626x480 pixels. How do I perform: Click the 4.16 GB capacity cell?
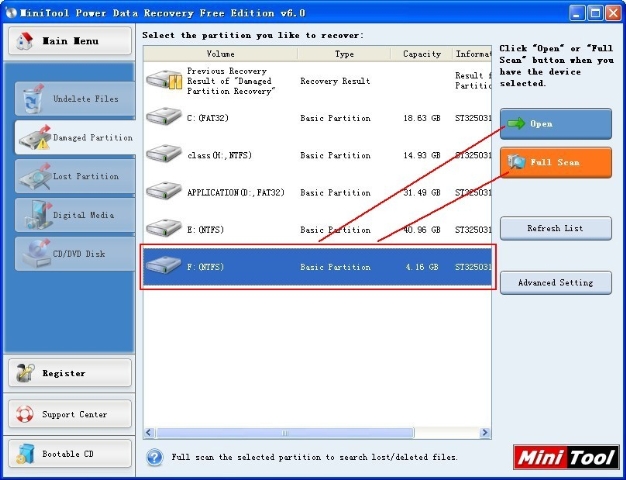pos(422,267)
